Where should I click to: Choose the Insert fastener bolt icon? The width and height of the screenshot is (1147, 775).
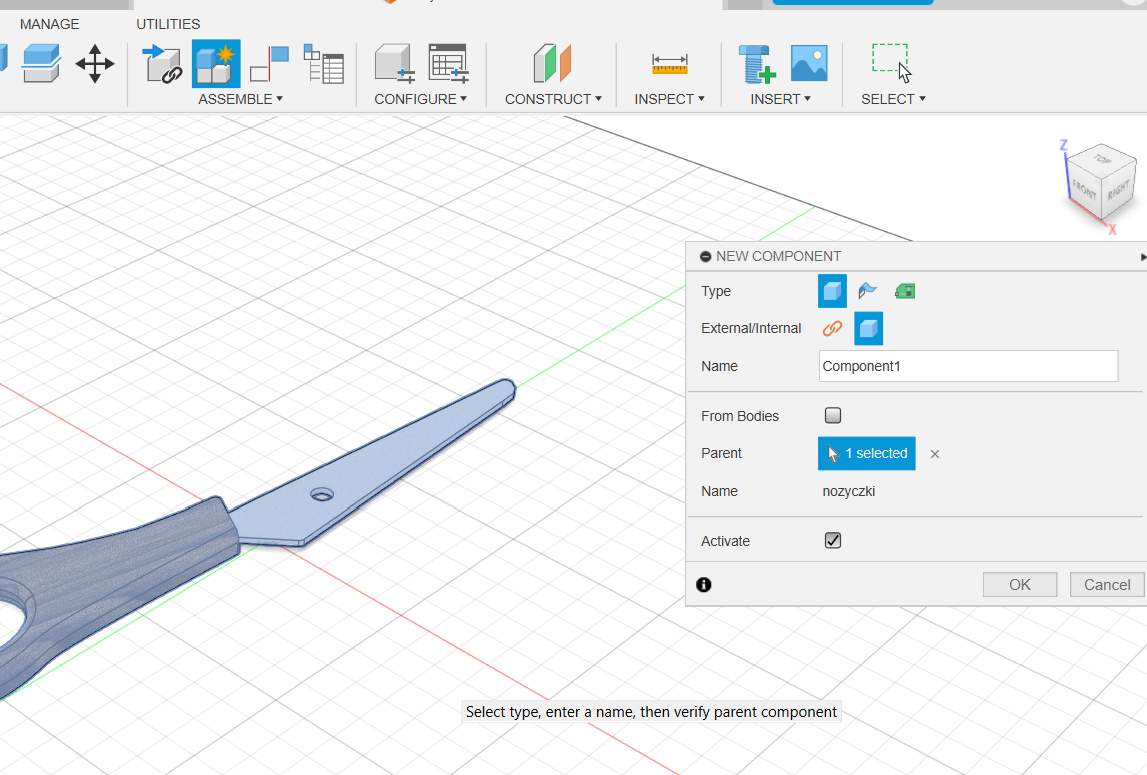756,64
